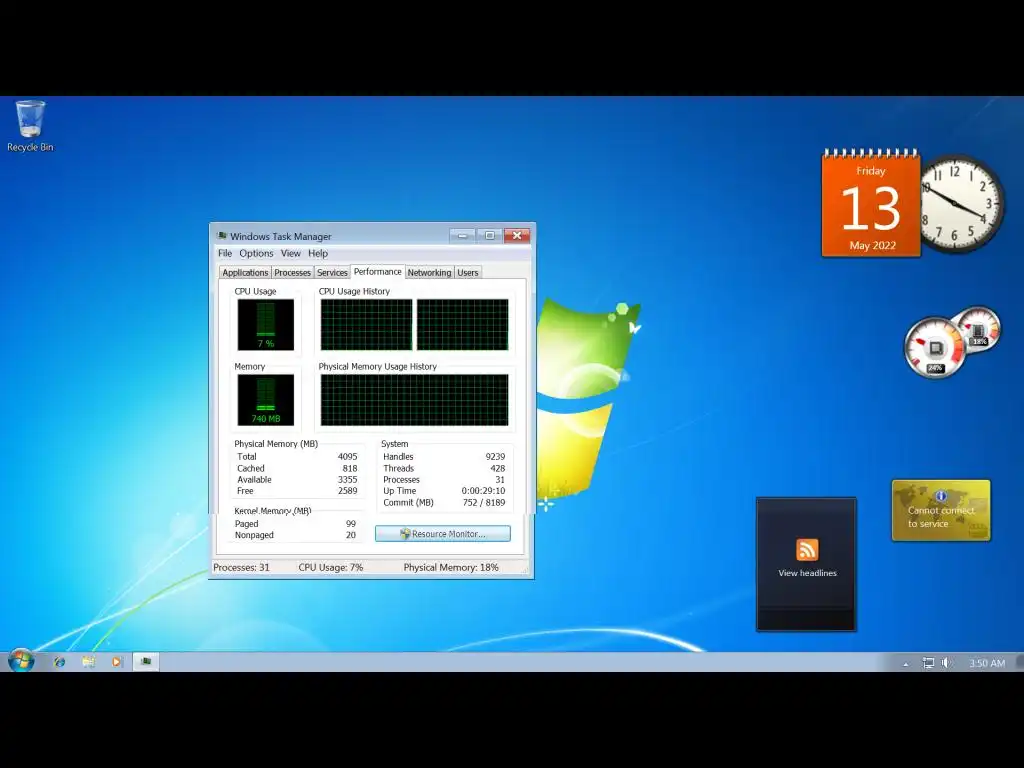Click the CPU Usage 7% meter

pos(266,325)
